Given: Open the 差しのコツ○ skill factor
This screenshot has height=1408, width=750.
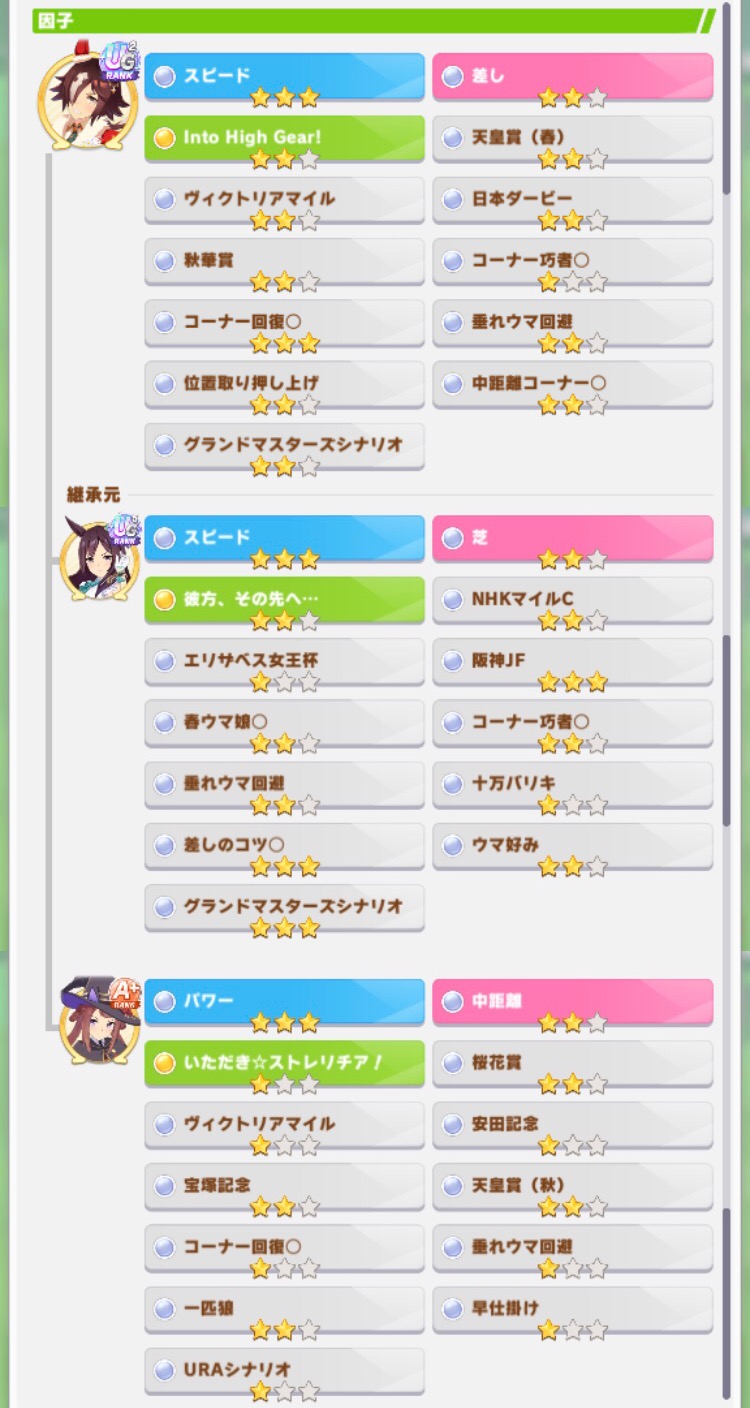Looking at the screenshot, I should [x=285, y=847].
